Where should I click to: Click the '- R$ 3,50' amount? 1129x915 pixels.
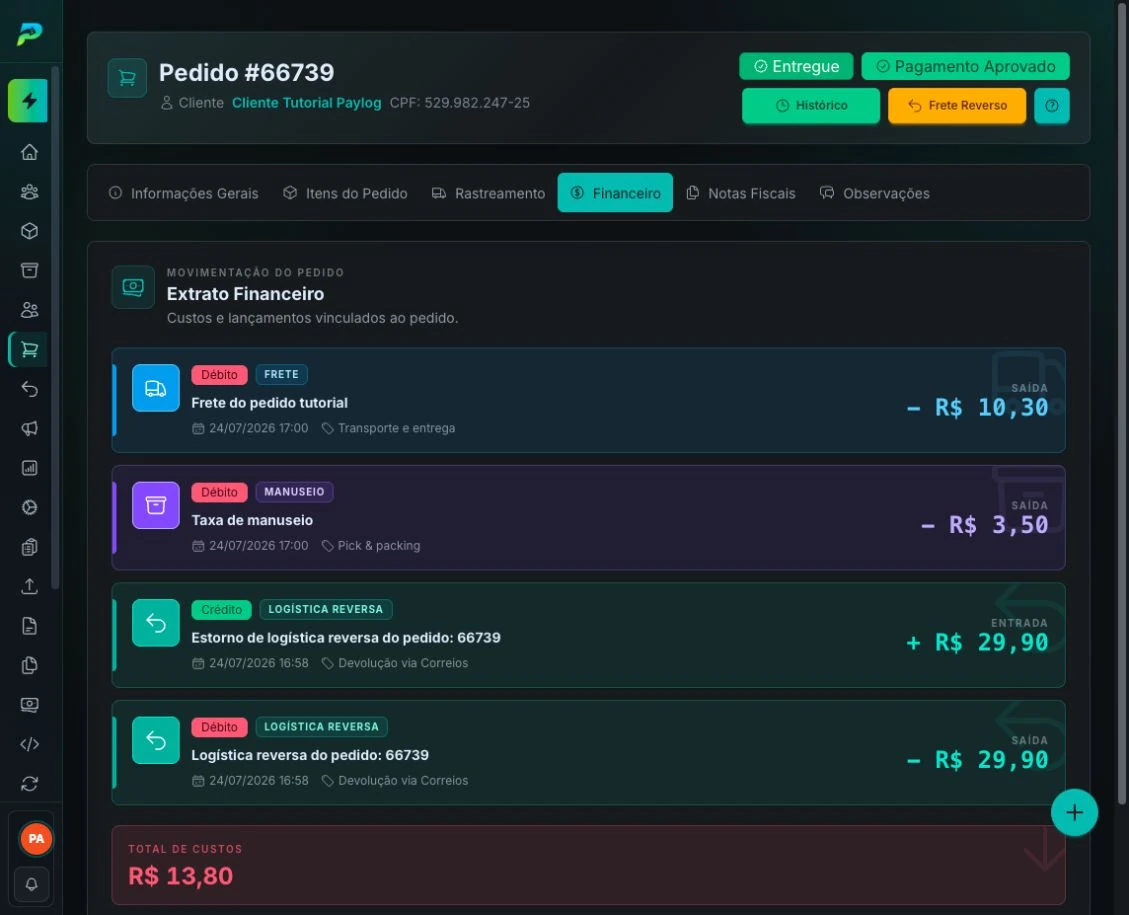click(x=984, y=525)
